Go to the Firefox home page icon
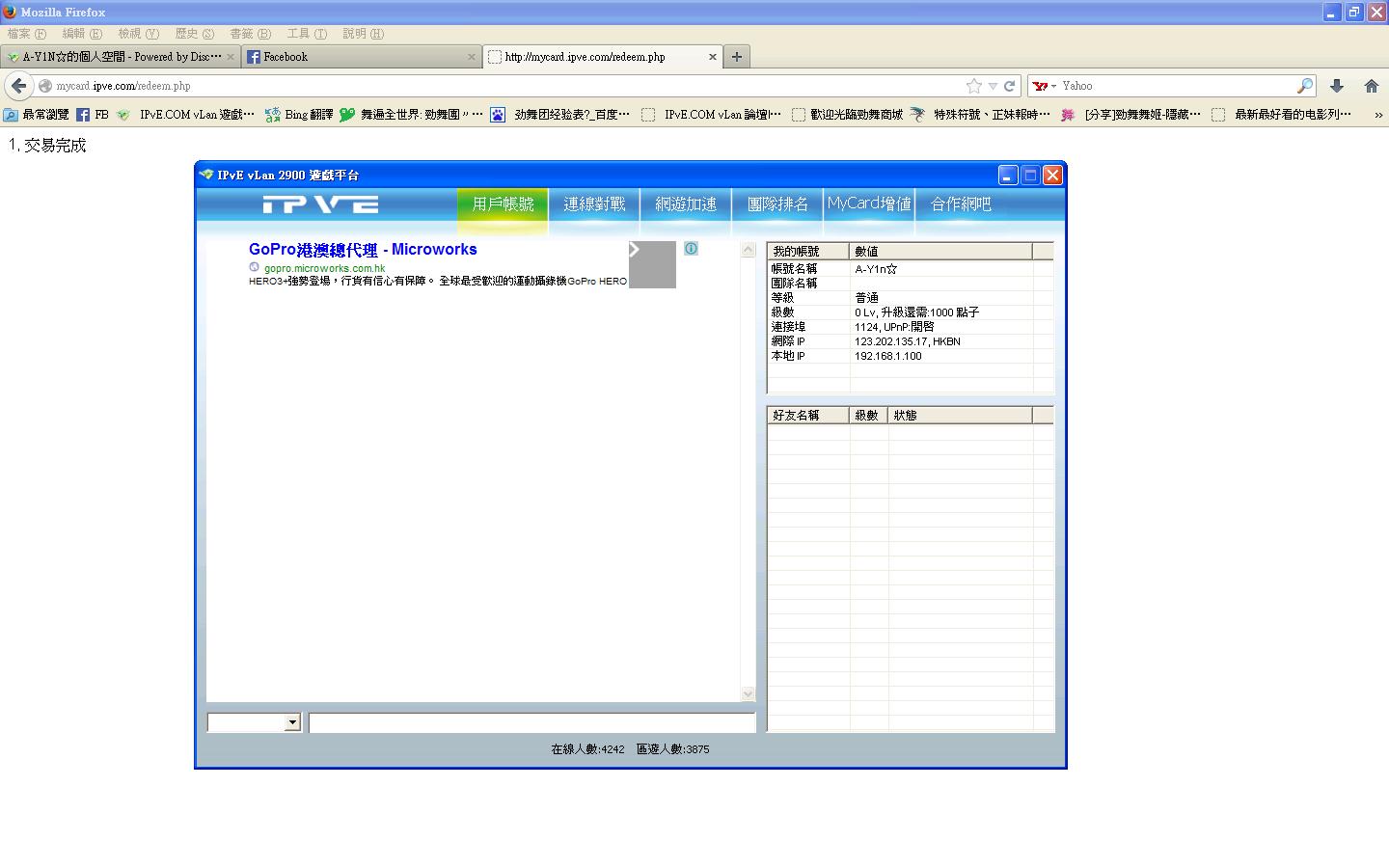The image size is (1389, 868). pyautogui.click(x=1372, y=86)
